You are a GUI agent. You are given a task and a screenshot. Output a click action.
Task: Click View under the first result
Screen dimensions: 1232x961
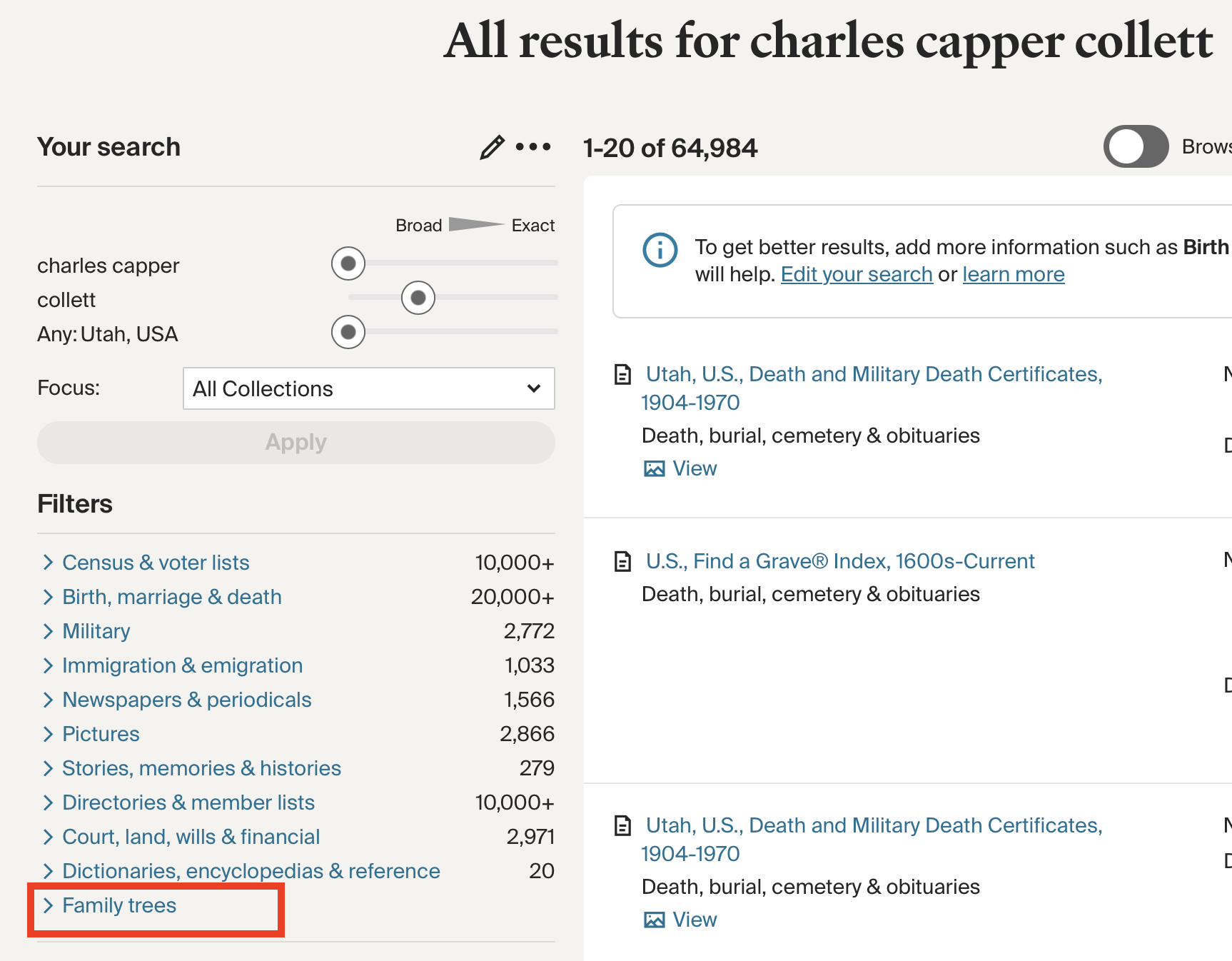click(x=695, y=468)
